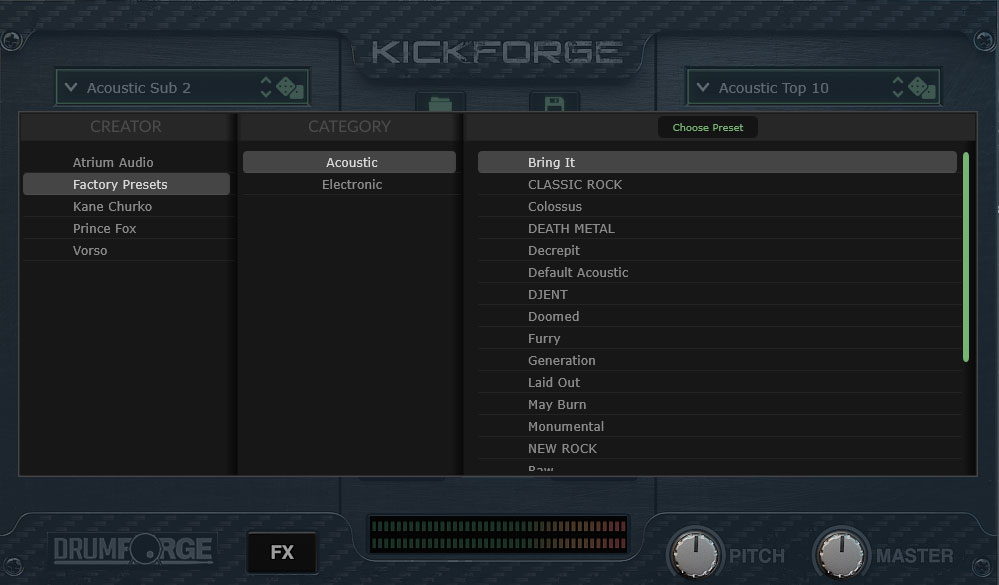Choose the Electronic category
999x585 pixels.
(x=349, y=184)
